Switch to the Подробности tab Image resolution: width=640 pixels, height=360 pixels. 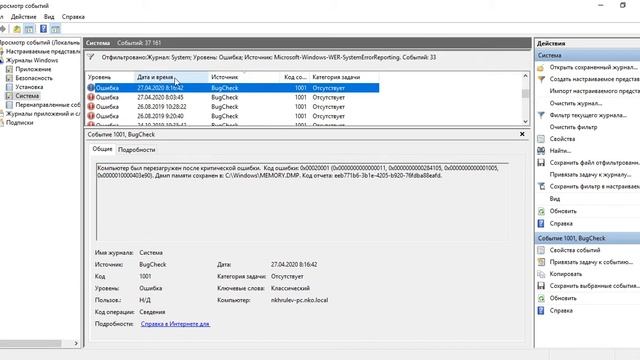coord(136,150)
